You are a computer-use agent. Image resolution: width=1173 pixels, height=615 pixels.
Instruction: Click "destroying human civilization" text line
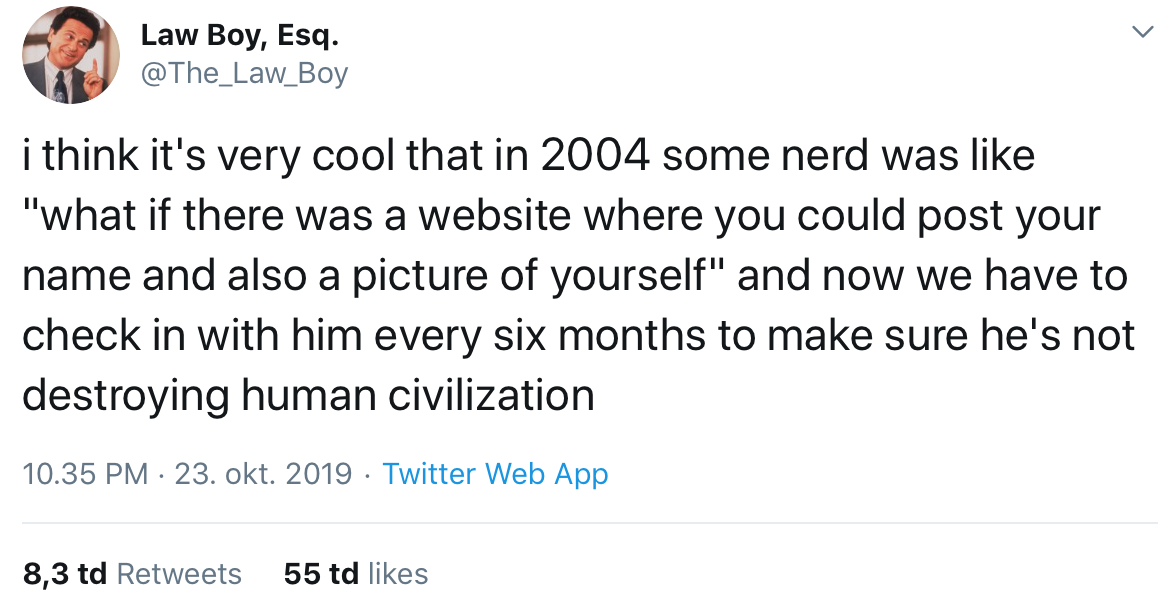[308, 395]
